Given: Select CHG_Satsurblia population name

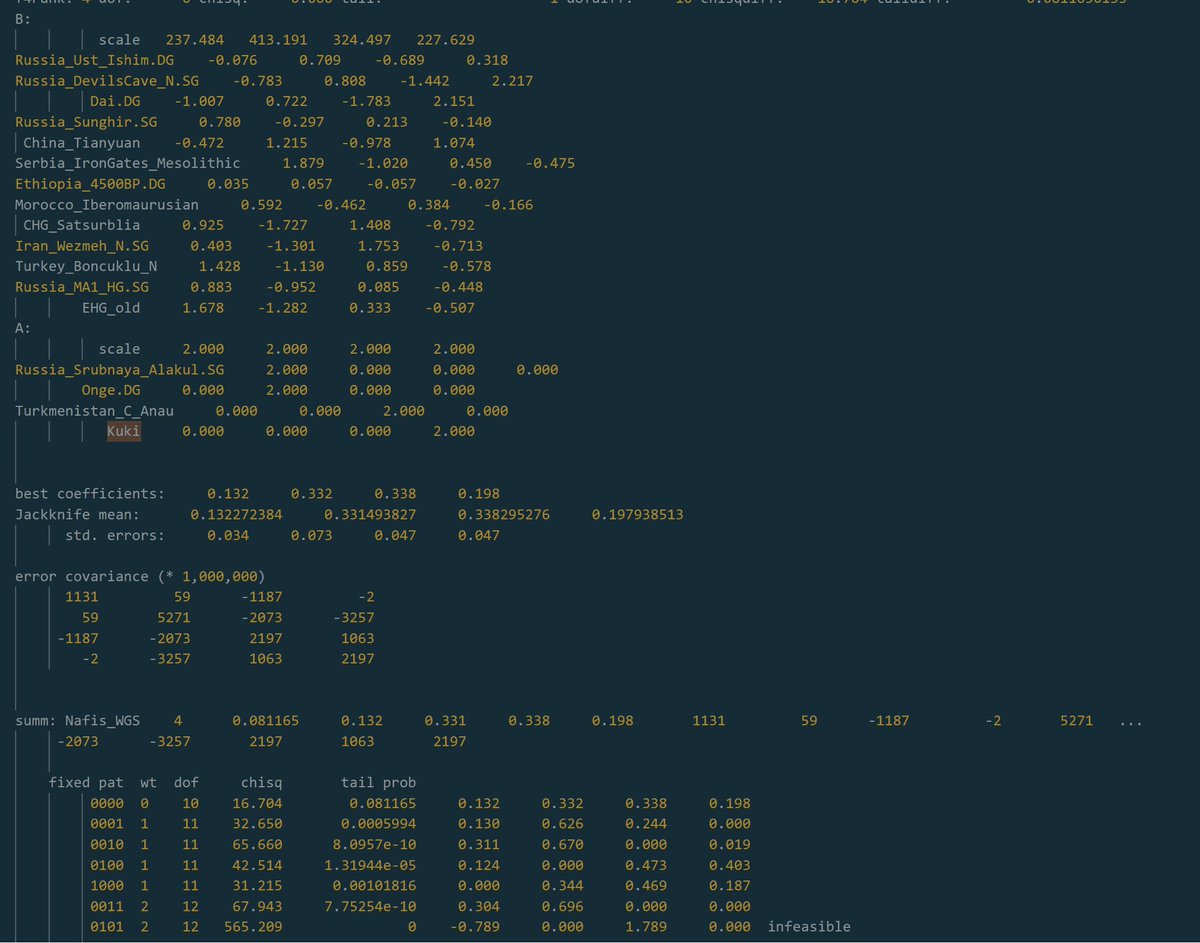Looking at the screenshot, I should (x=82, y=225).
